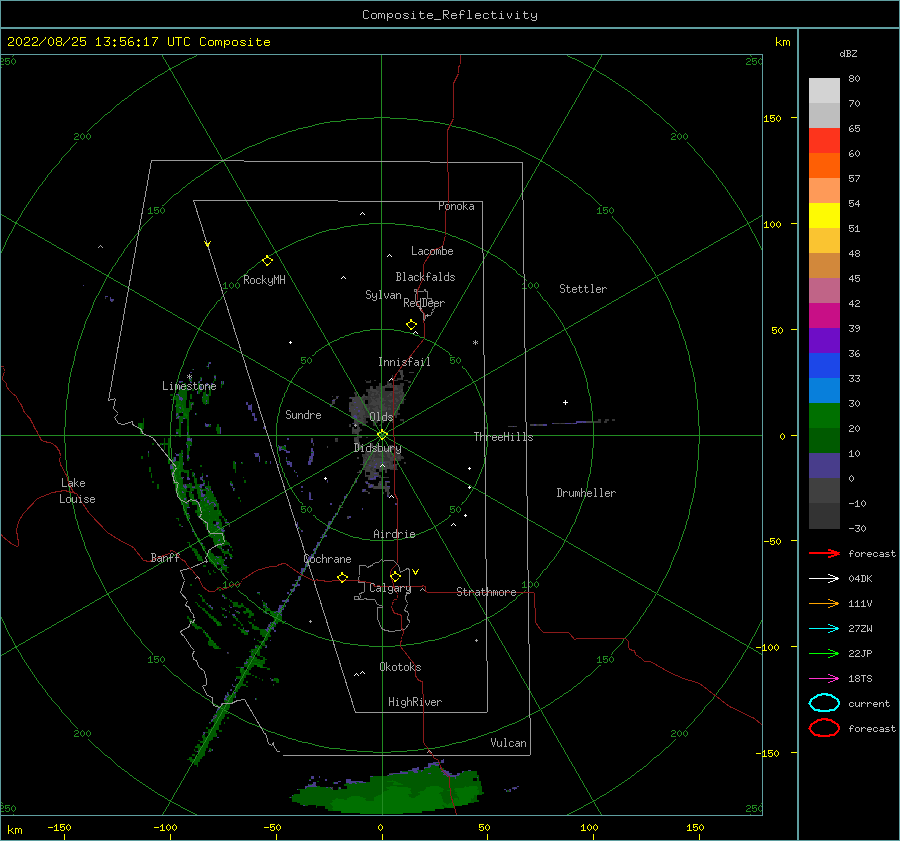
Task: Click the ThreeHills label
Action: point(503,437)
